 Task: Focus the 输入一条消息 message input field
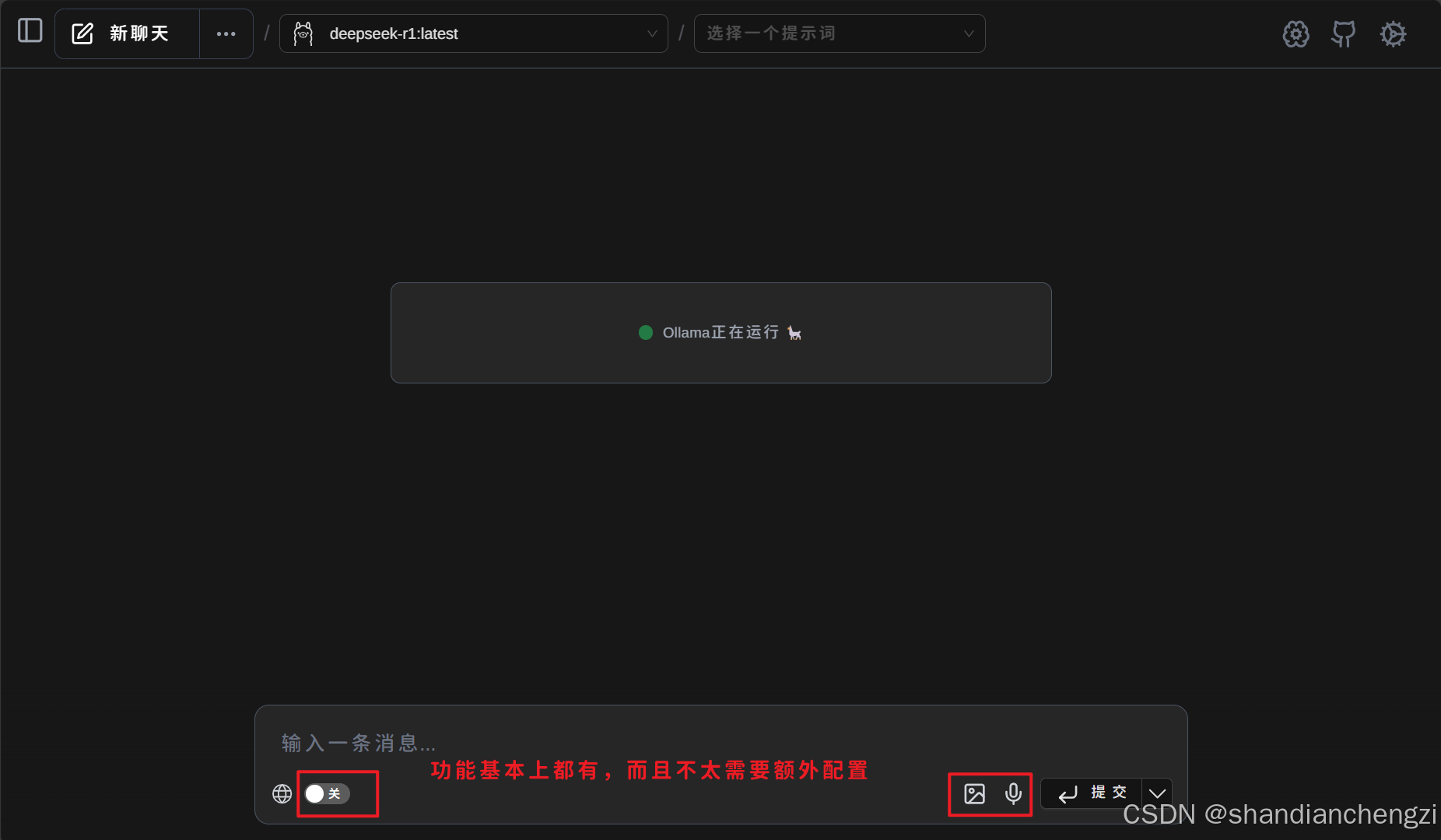coord(720,743)
